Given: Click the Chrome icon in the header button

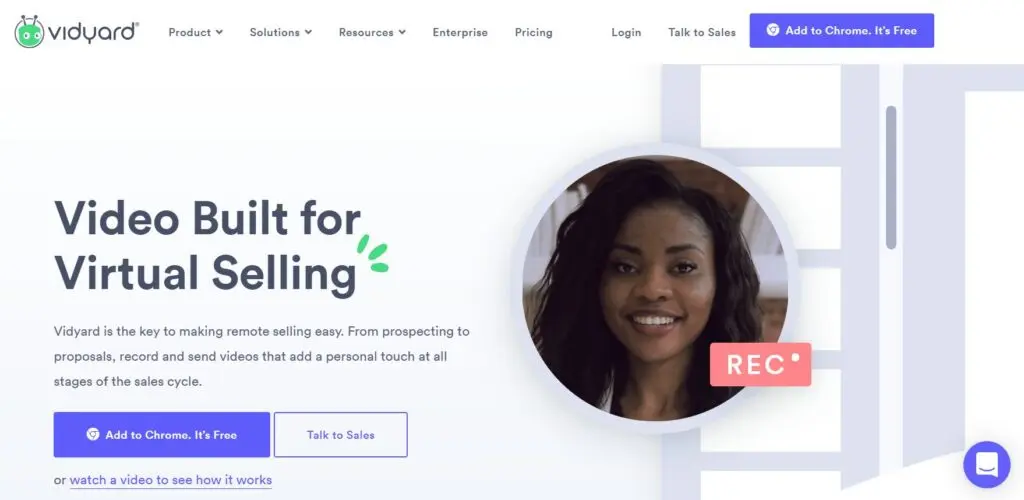Looking at the screenshot, I should pos(773,30).
